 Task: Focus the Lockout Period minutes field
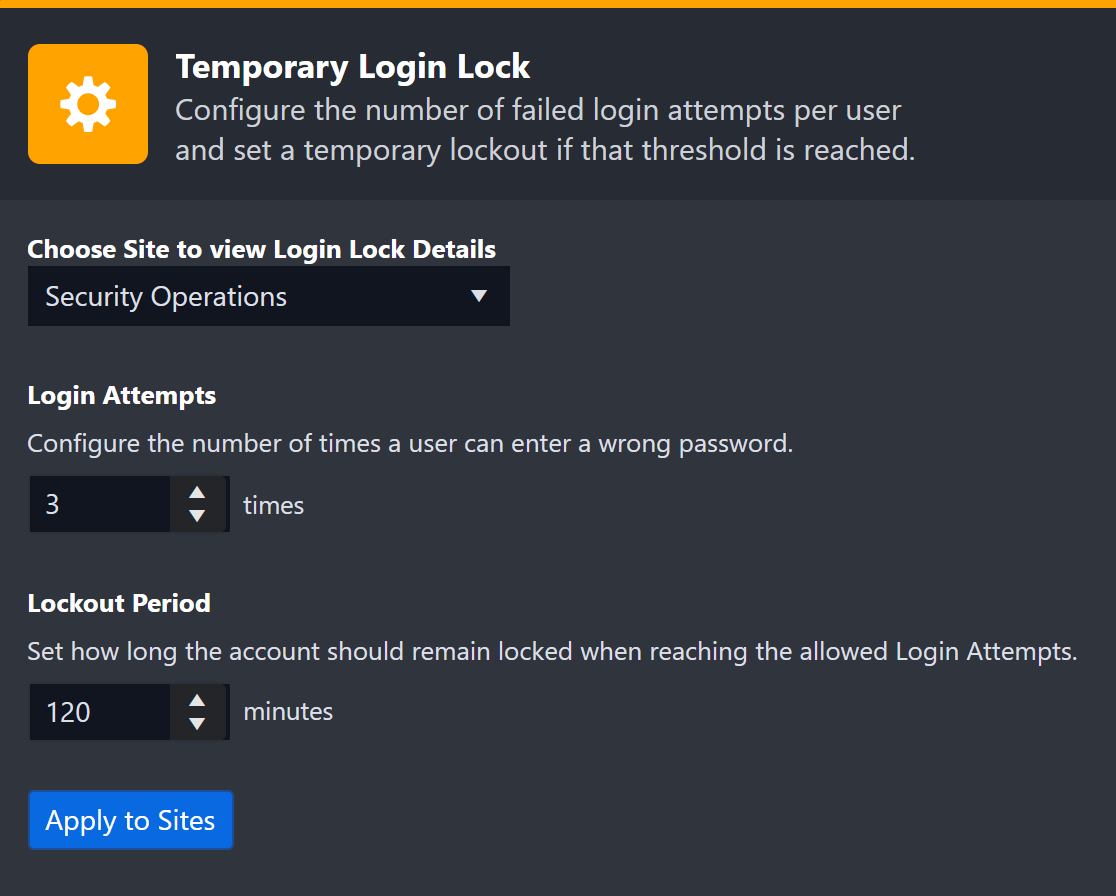point(100,713)
